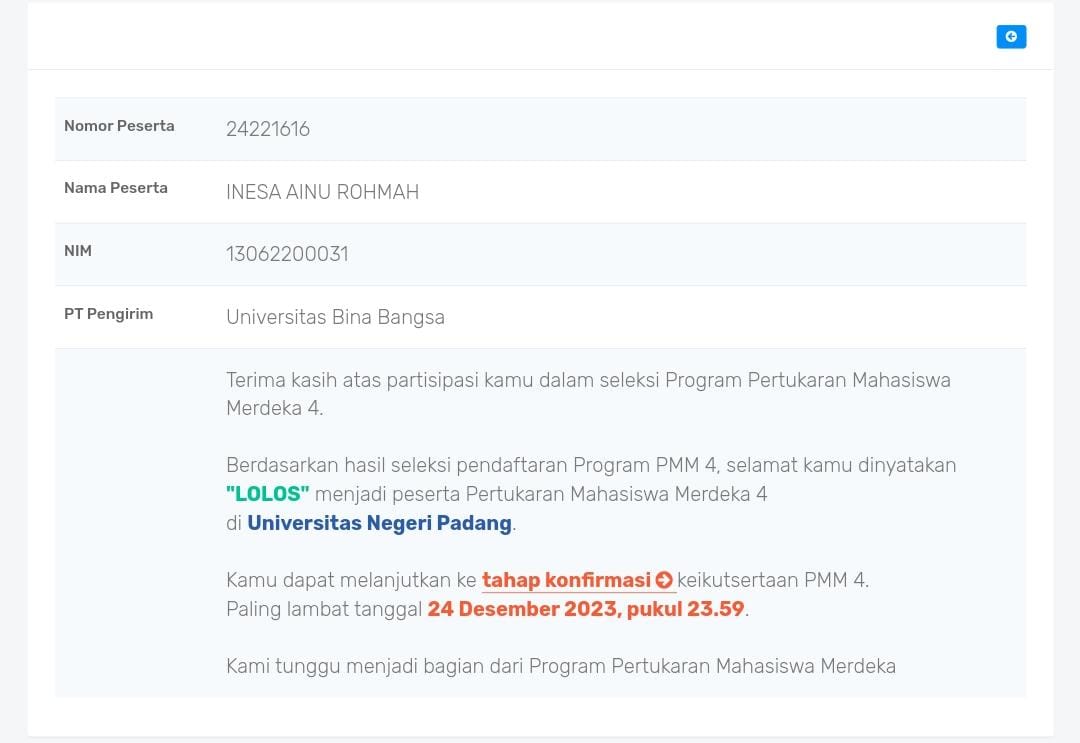
Task: Click Universitas Bina Bangsa text
Action: (335, 317)
